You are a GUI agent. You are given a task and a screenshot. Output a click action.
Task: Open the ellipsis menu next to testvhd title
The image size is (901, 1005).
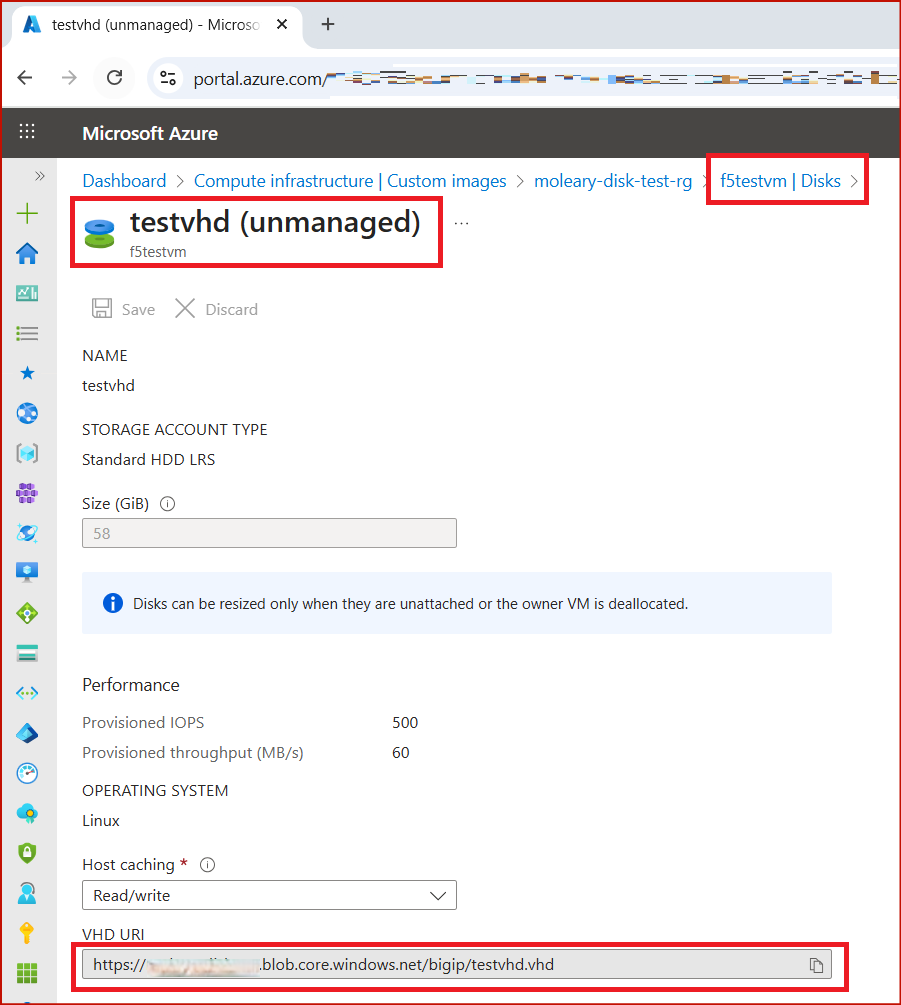coord(461,224)
